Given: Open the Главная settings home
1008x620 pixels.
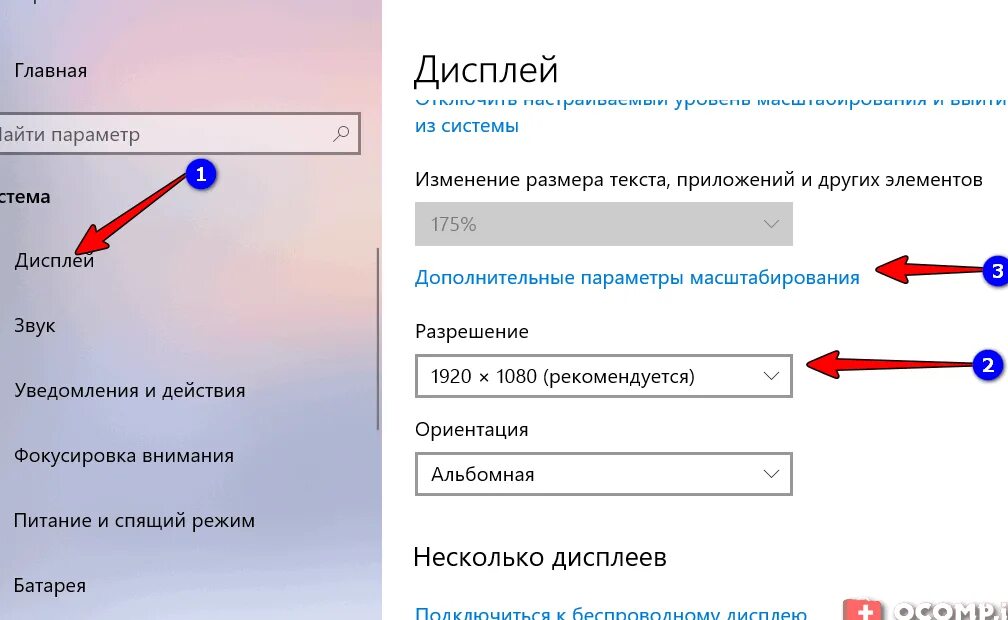Looking at the screenshot, I should click(51, 70).
